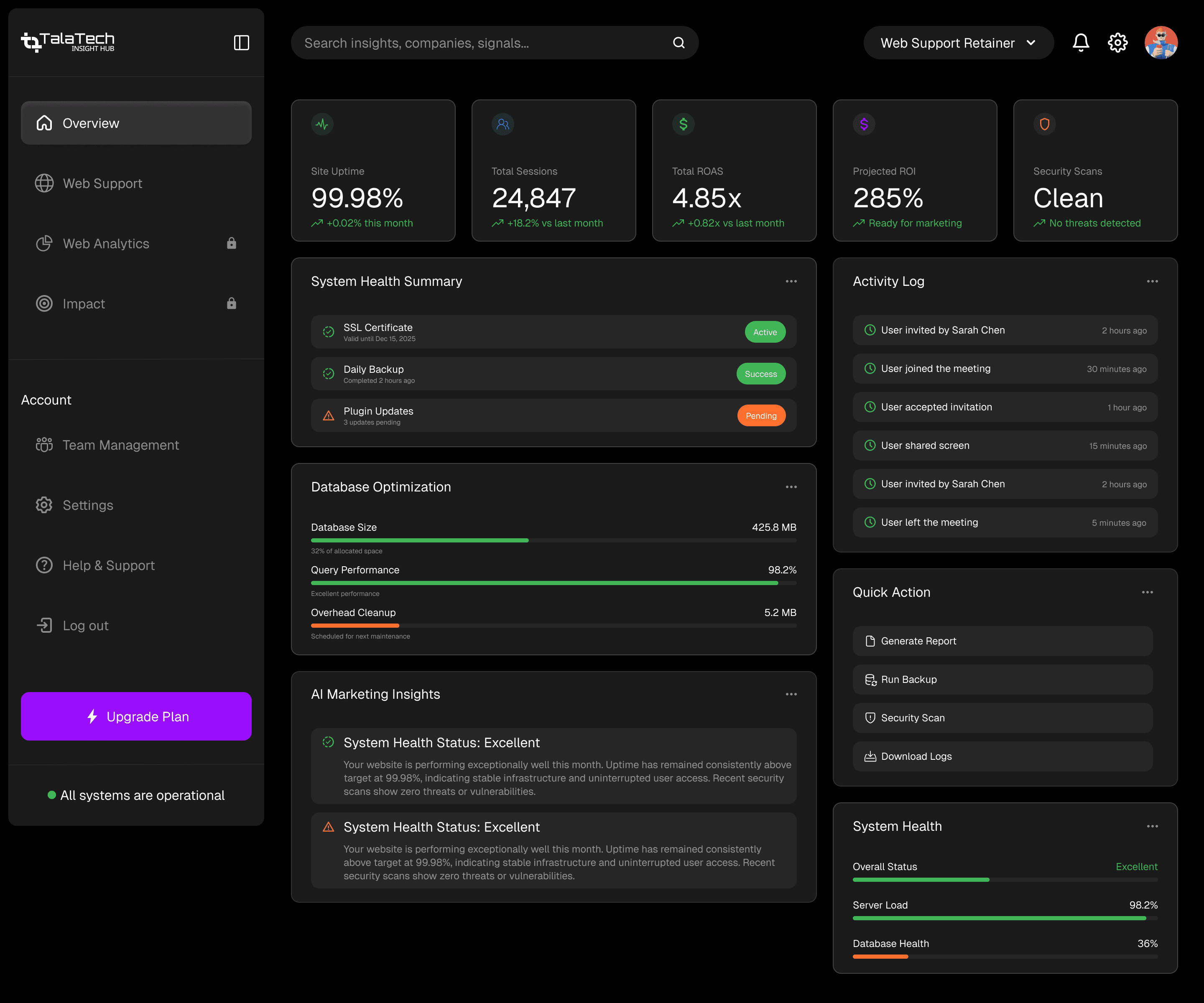Click the Plugin Updates warning icon
Screen dimensions: 1204x1003
coord(329,415)
